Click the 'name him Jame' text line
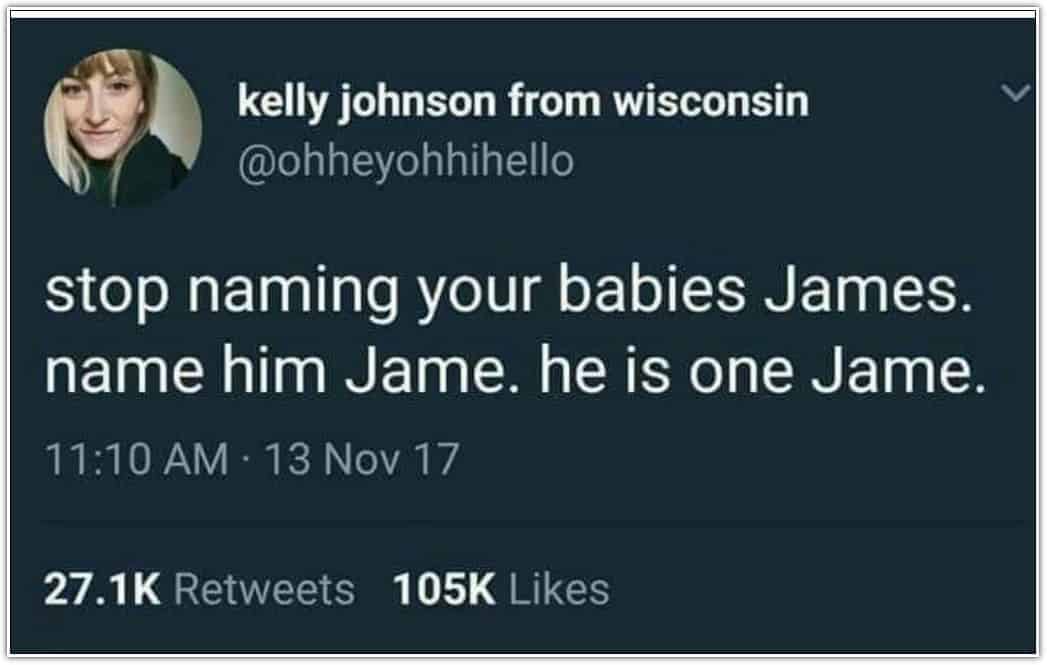This screenshot has width=1047, height=665. click(515, 371)
